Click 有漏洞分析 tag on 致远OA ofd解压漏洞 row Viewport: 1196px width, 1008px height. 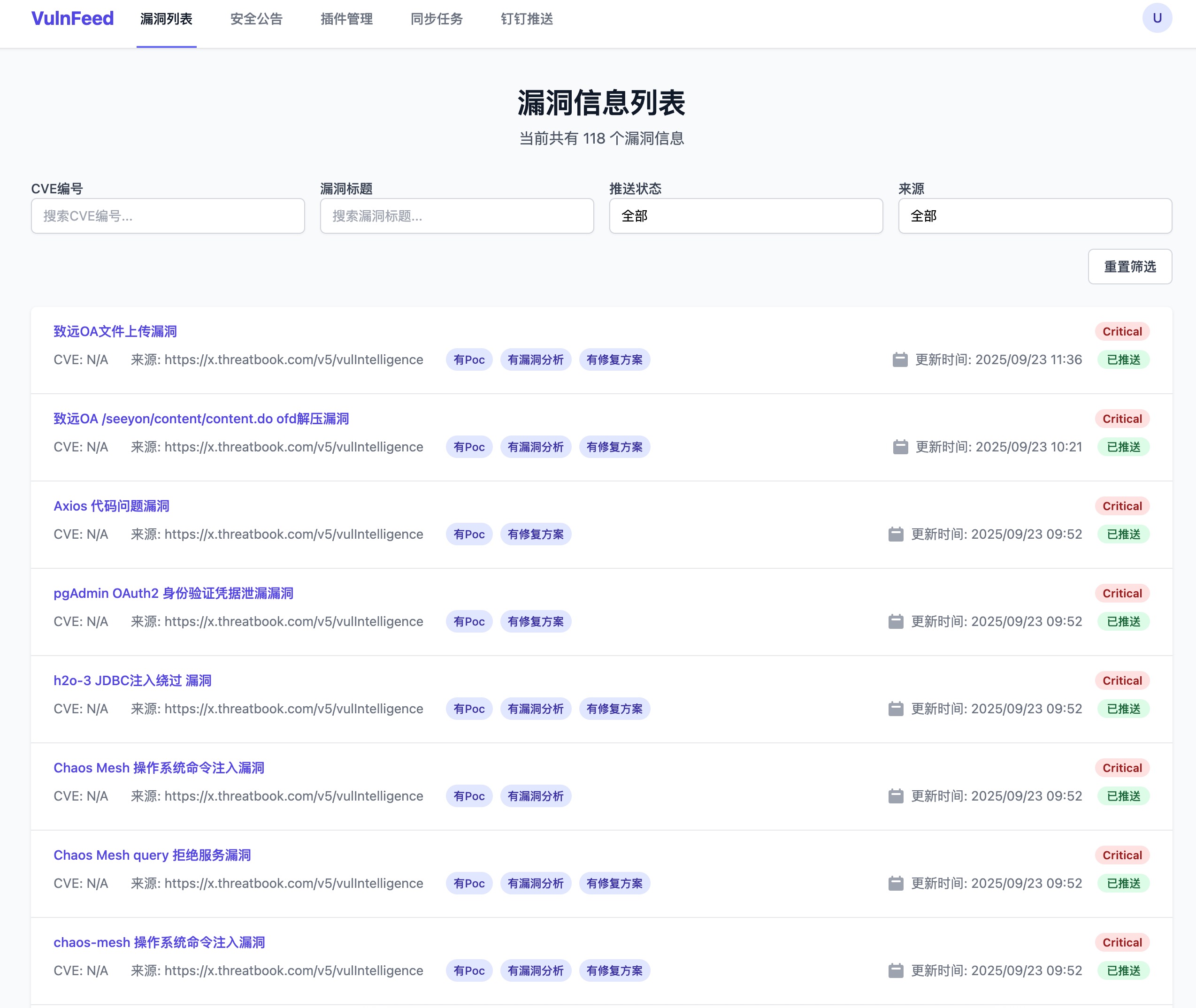[x=536, y=447]
